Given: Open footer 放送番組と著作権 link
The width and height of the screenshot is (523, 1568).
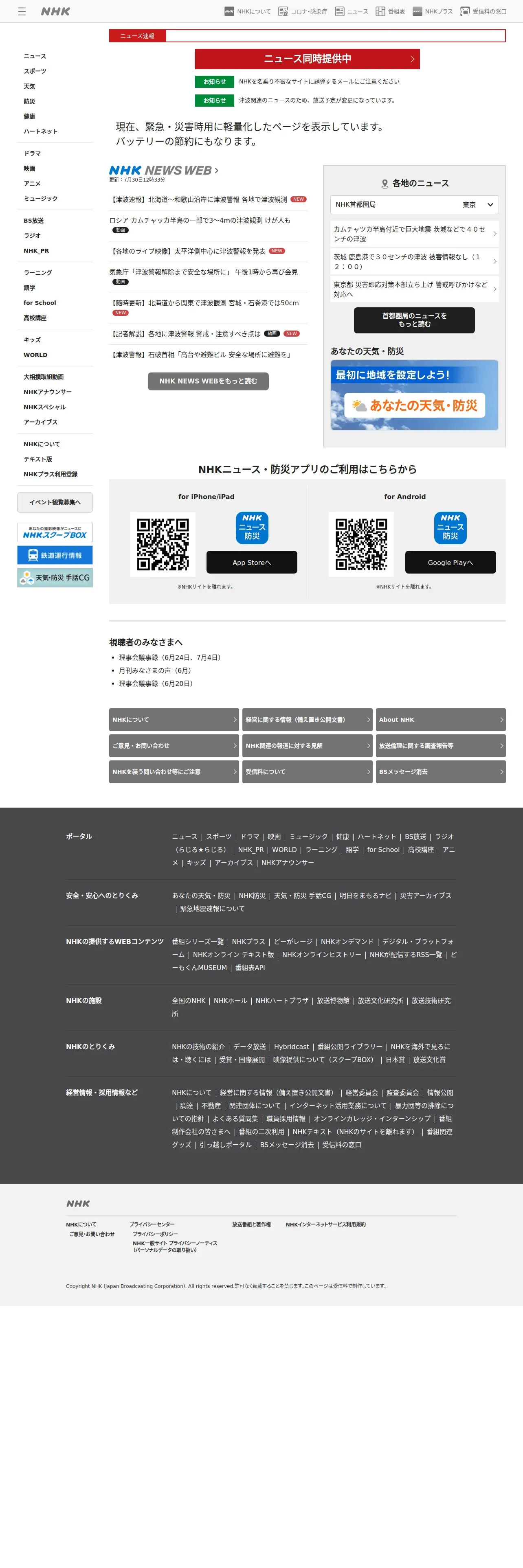Looking at the screenshot, I should 251,1224.
